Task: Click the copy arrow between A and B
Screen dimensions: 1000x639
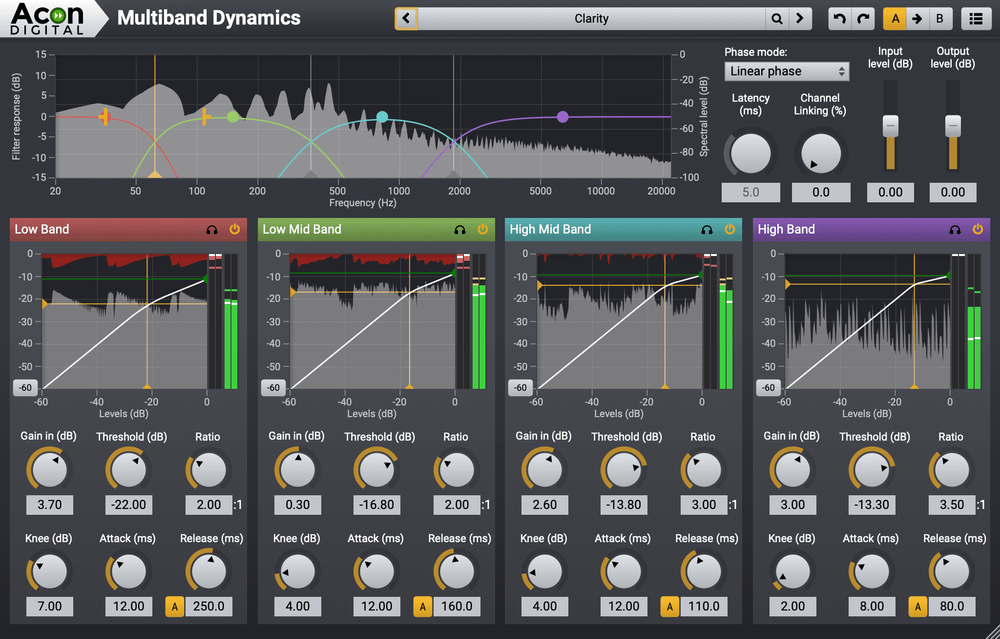Action: 917,18
